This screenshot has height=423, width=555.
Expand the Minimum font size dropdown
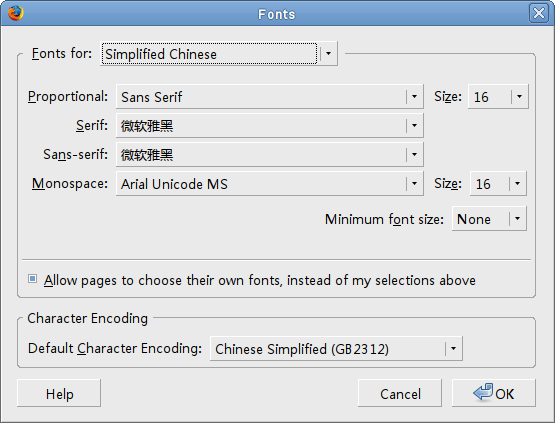tap(489, 219)
